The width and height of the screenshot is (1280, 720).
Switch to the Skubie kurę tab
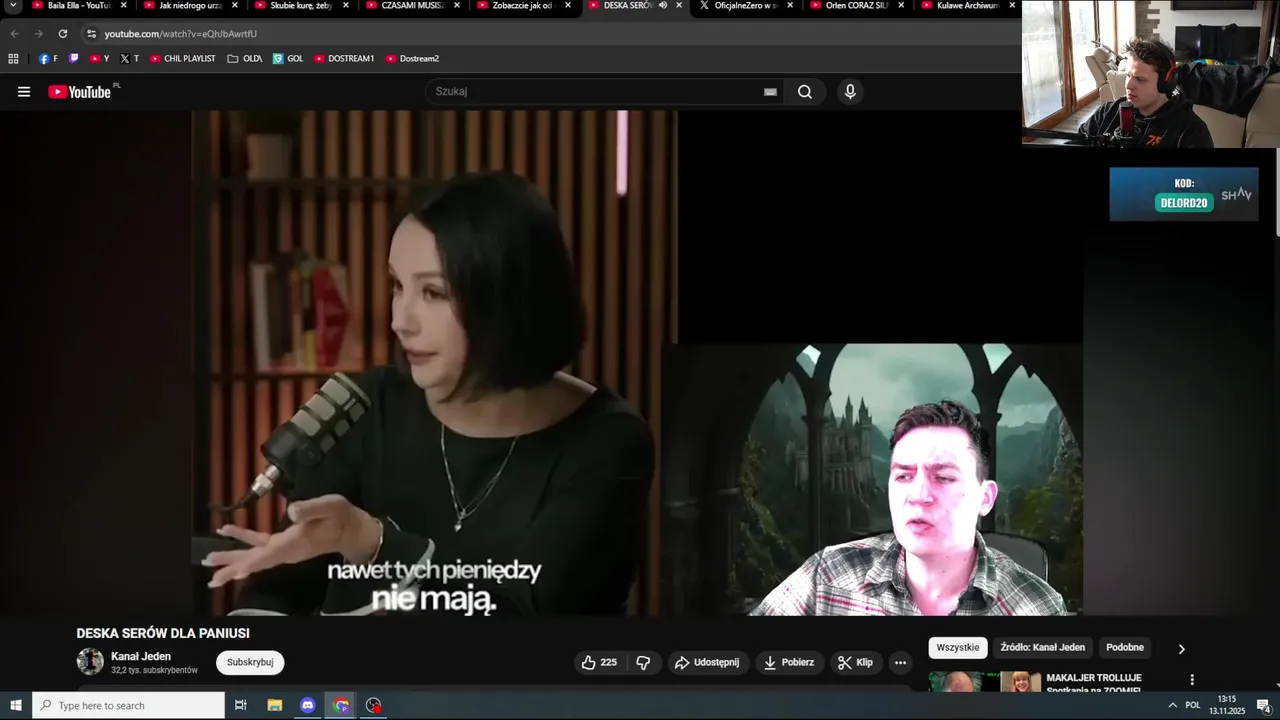(x=301, y=6)
